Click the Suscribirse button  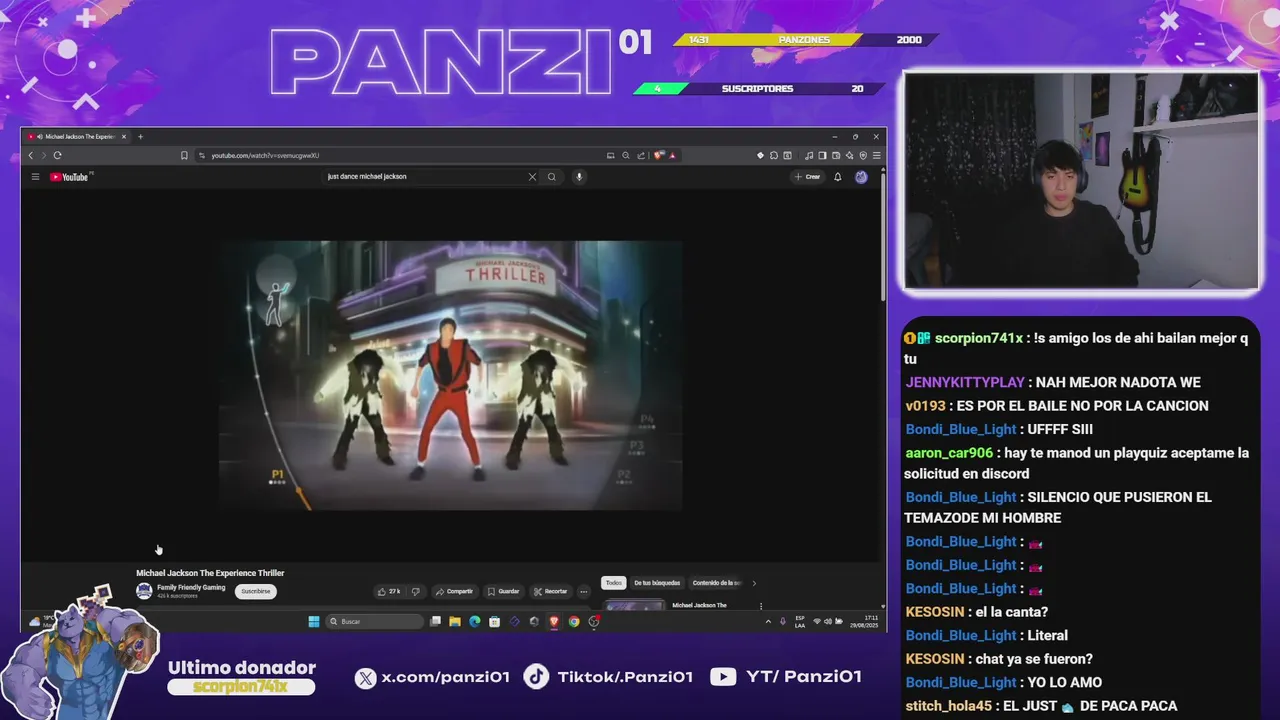255,591
